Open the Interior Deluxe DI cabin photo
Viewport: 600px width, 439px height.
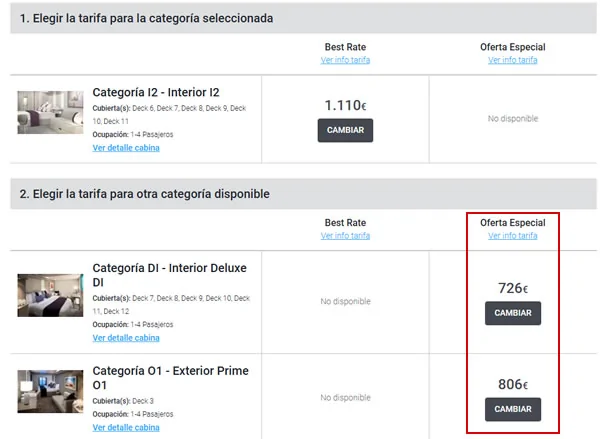coord(50,295)
